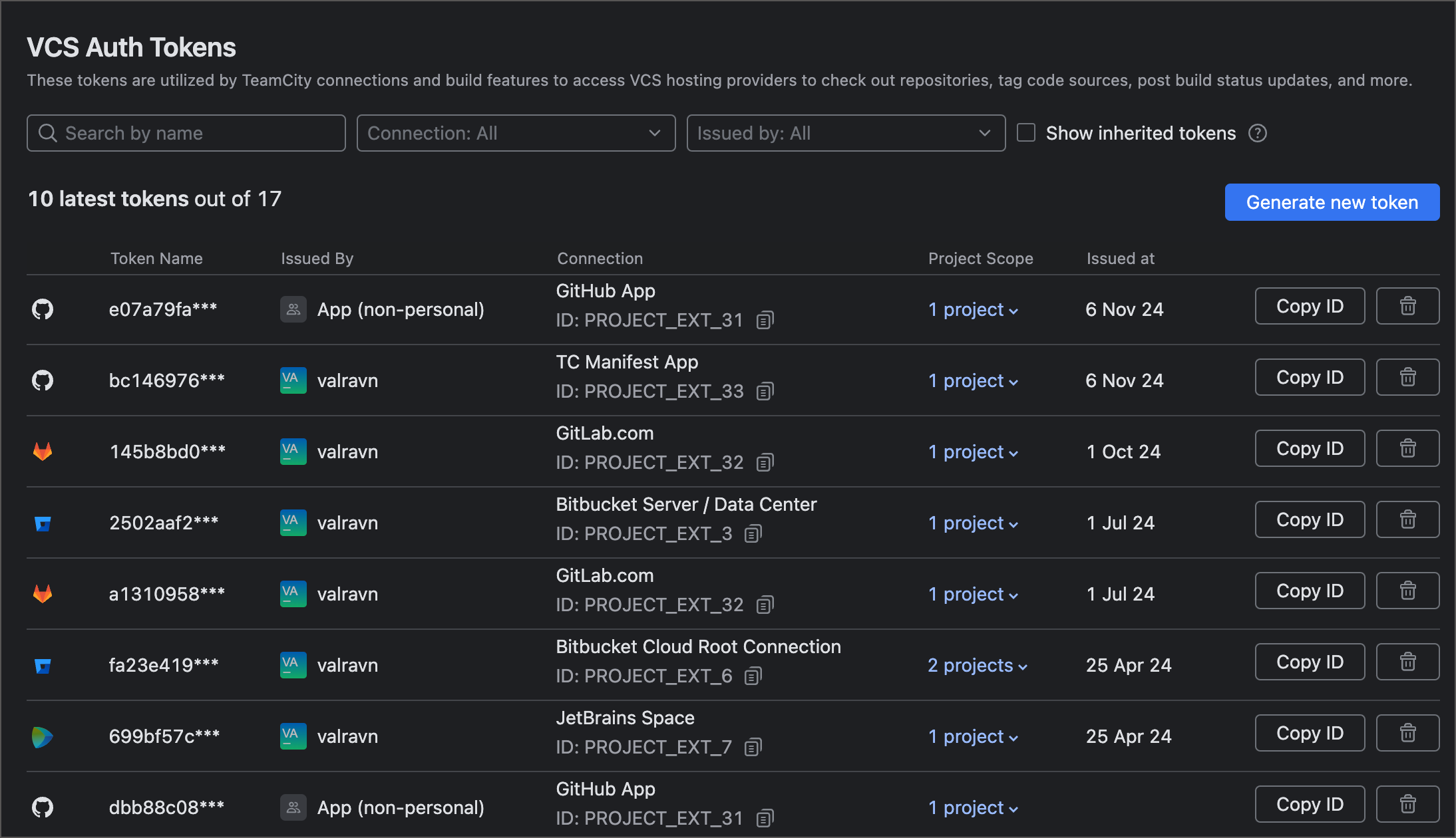Viewport: 1456px width, 838px height.
Task: Click trash icon for token 145b8bd0
Action: coord(1407,448)
